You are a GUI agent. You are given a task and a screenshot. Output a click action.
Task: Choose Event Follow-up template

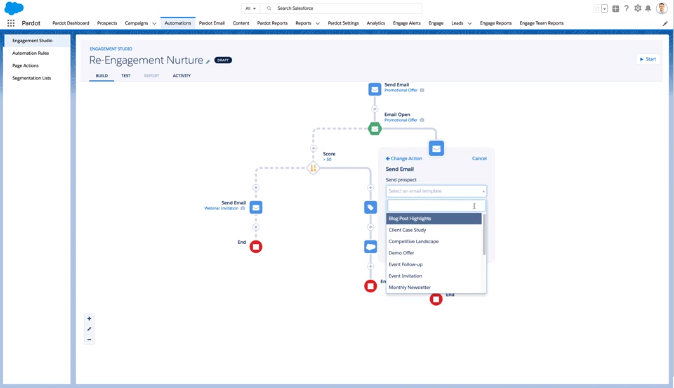434,264
